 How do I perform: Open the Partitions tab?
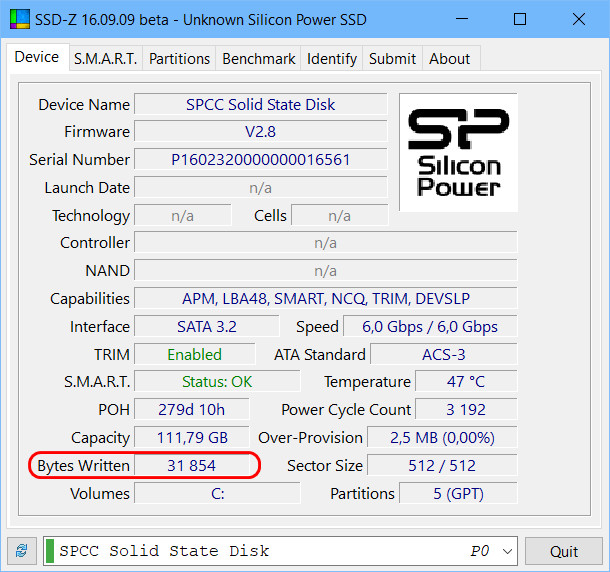pyautogui.click(x=179, y=59)
